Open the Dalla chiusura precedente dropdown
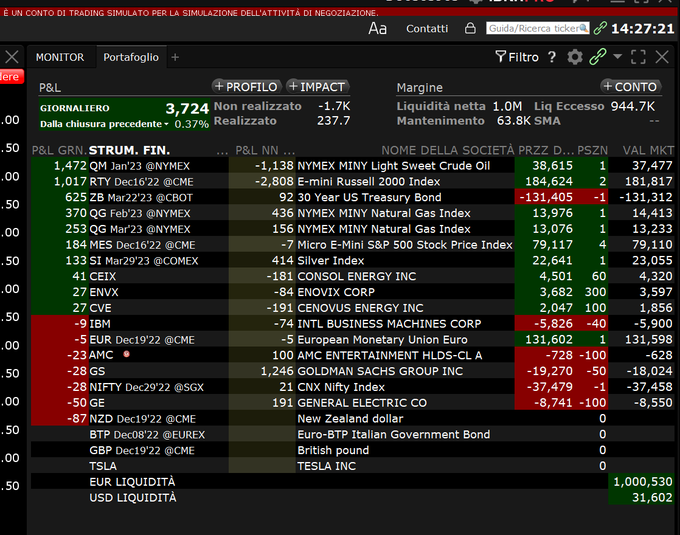Viewport: 680px width, 535px height. [104, 124]
